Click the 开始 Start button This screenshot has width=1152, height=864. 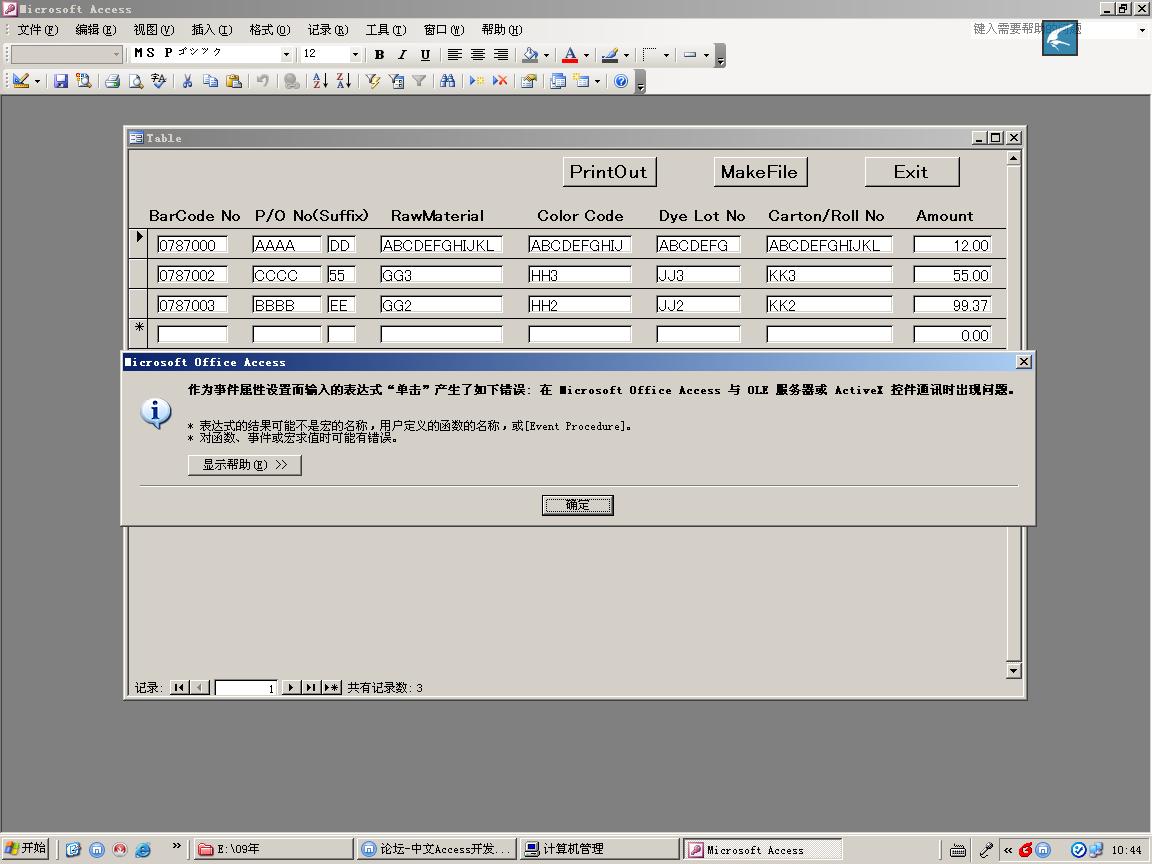26,849
